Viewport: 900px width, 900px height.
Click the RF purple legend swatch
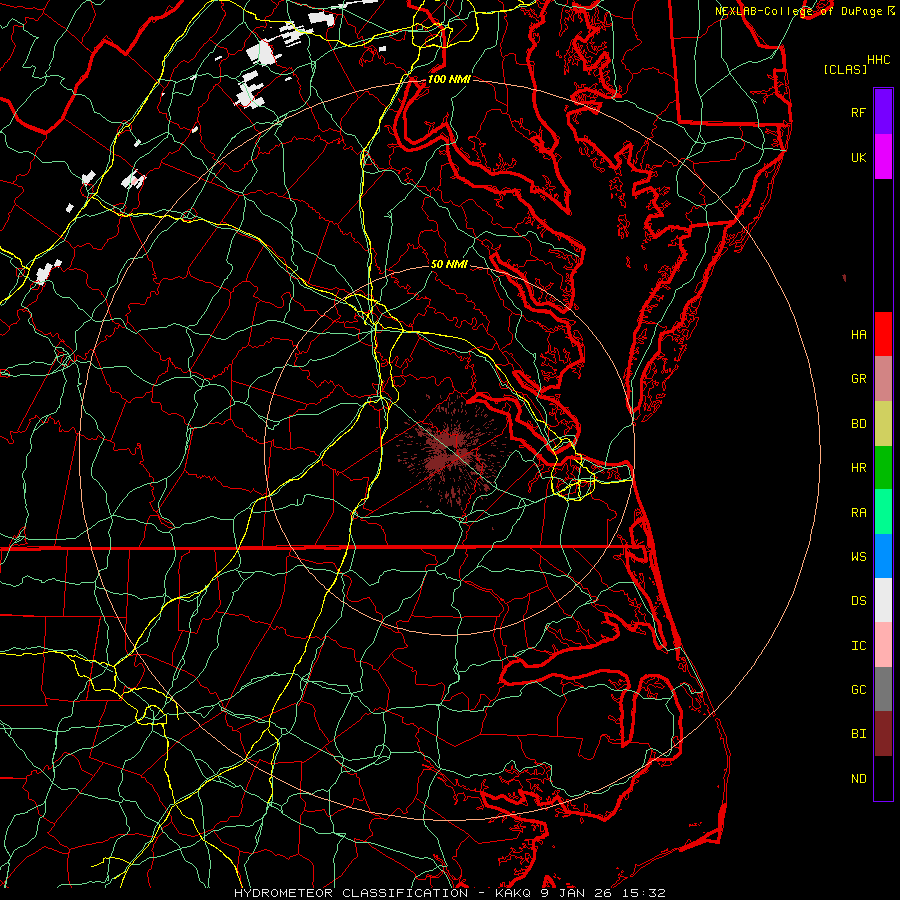click(x=883, y=112)
